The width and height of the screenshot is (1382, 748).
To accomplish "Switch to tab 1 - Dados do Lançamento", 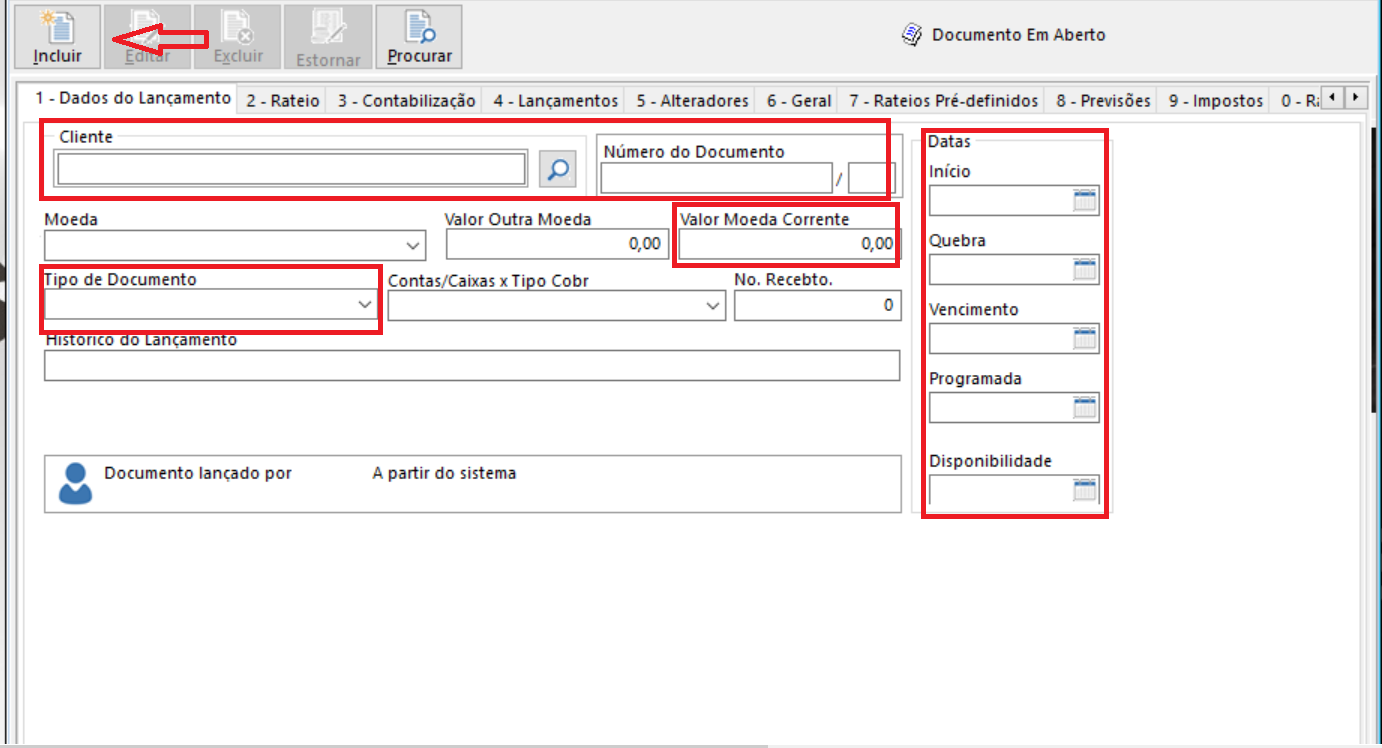I will click(x=132, y=98).
